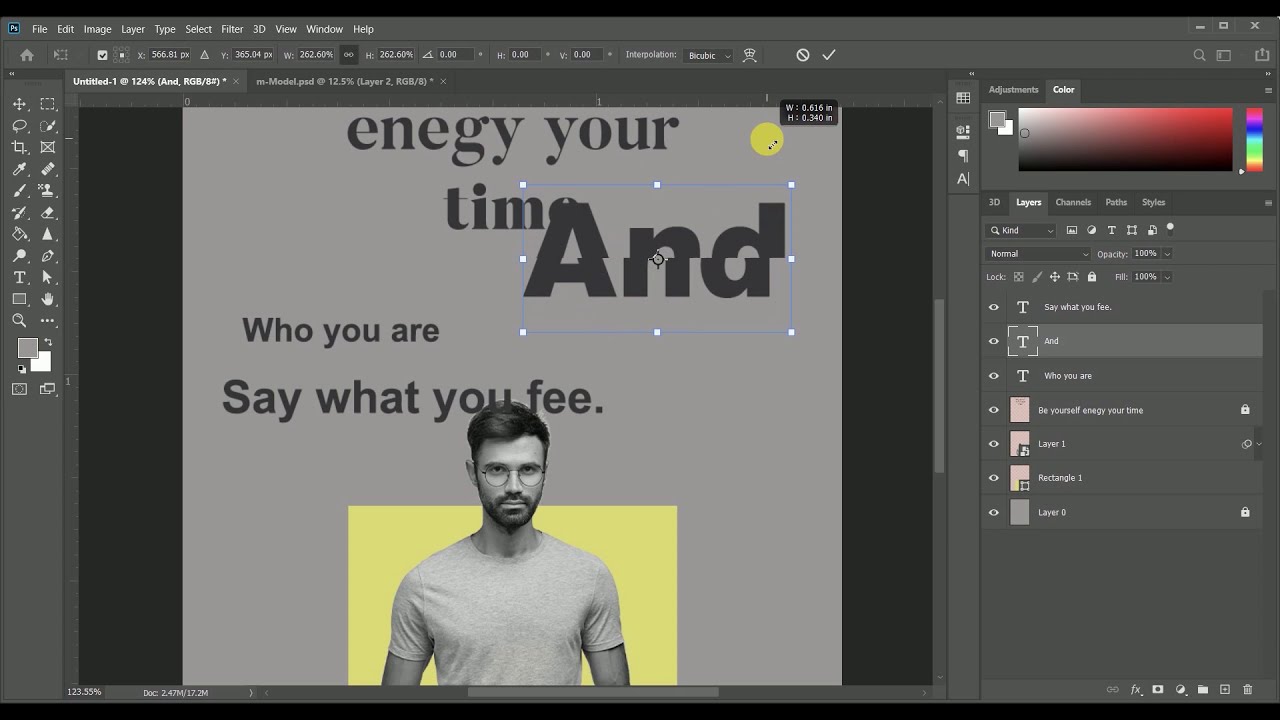Select the Dodge tool
Screen dimensions: 1280x720
tap(19, 256)
